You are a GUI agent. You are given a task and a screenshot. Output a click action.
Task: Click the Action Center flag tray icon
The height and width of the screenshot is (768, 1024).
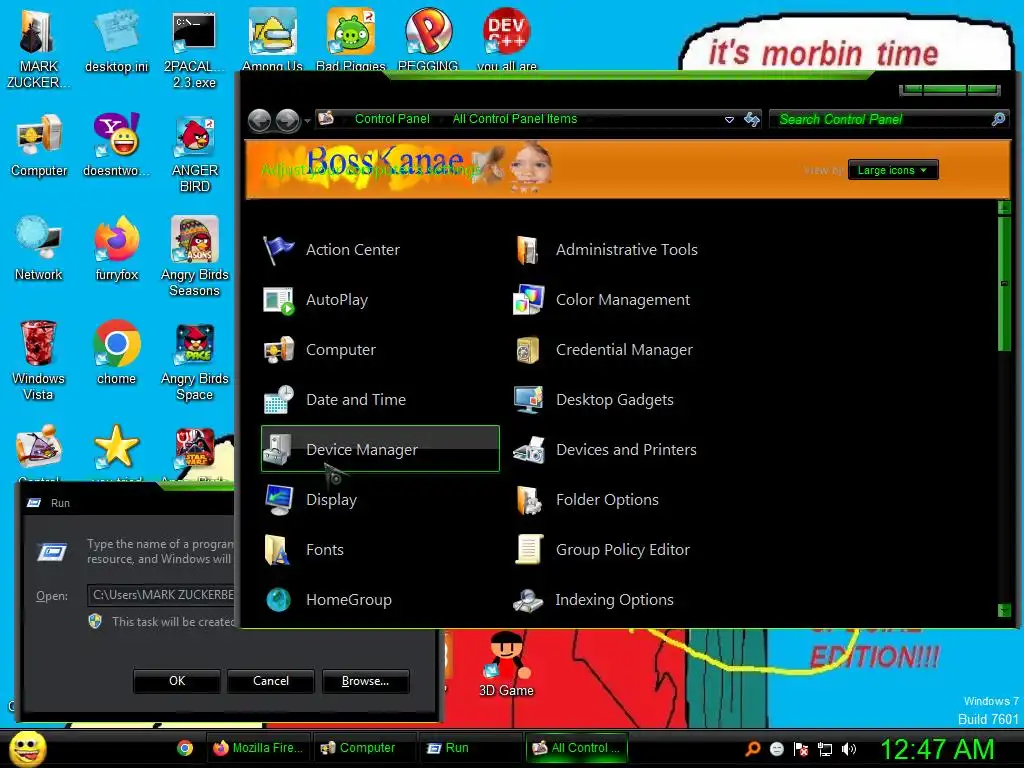point(801,749)
